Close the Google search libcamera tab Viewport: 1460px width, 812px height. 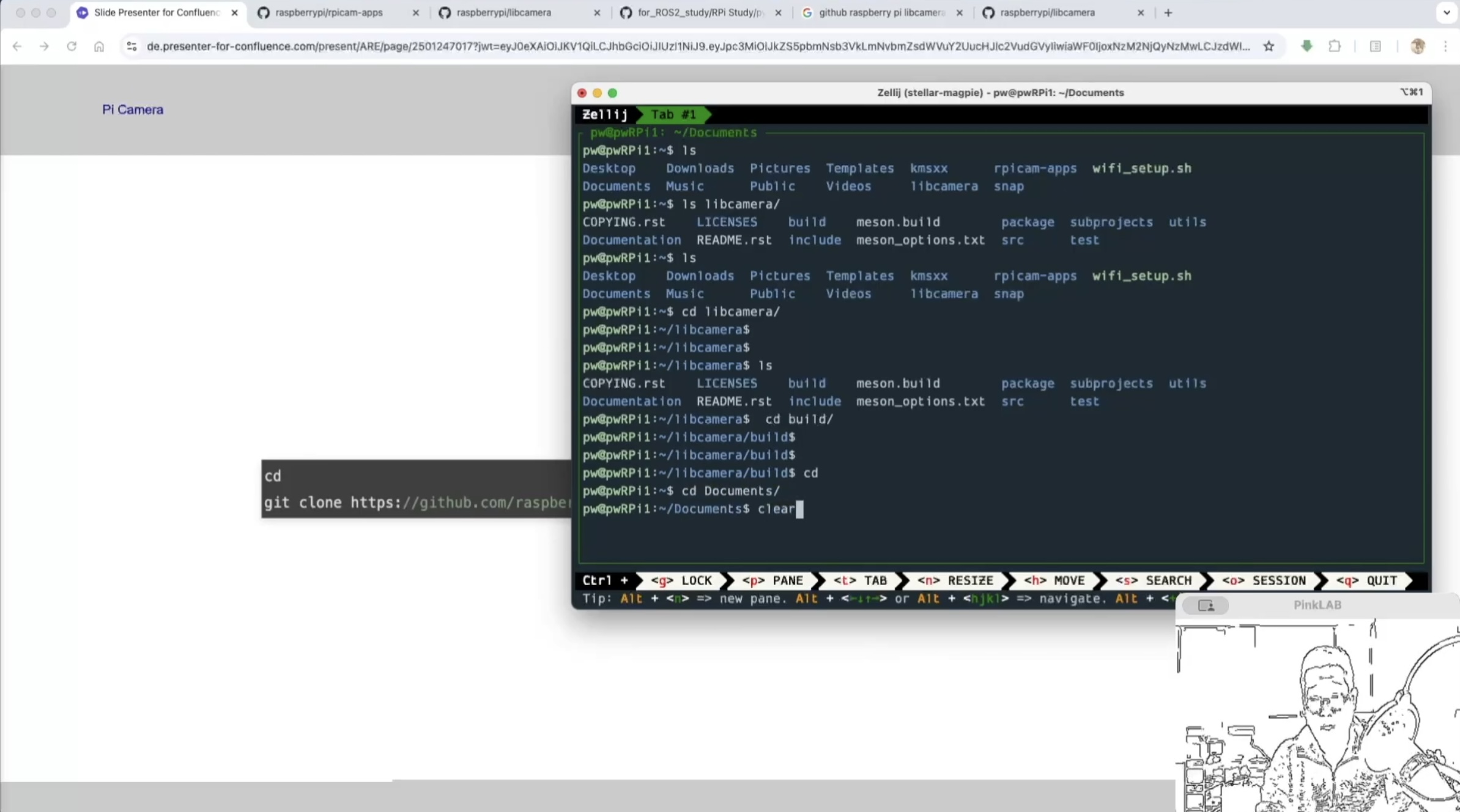pos(959,12)
